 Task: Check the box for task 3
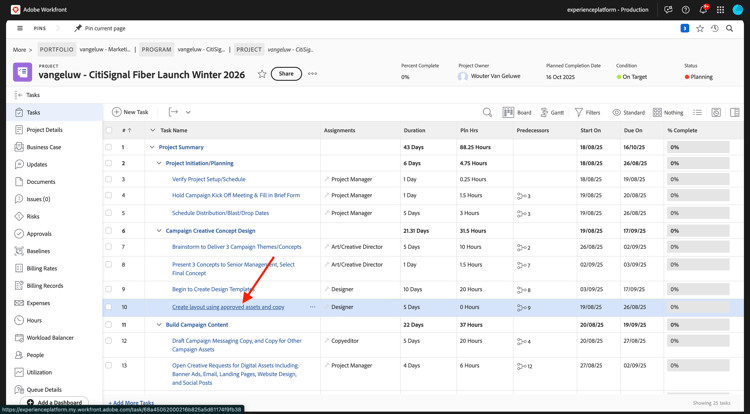[x=109, y=179]
